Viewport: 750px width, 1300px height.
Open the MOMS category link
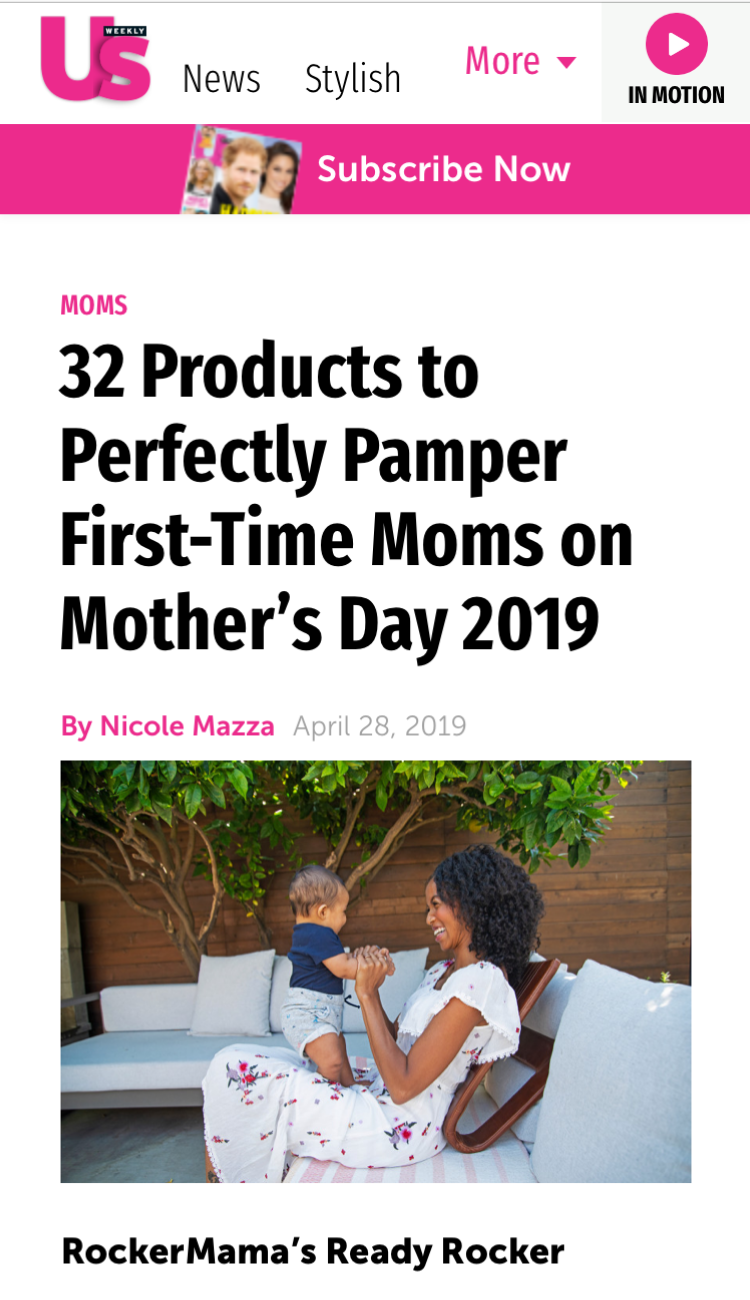tap(94, 306)
